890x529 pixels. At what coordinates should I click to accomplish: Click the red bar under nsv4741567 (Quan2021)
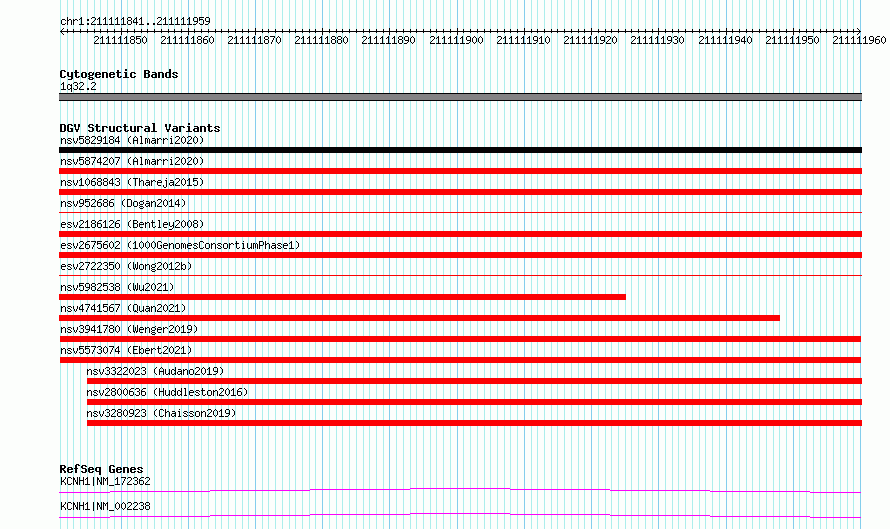tap(419, 318)
